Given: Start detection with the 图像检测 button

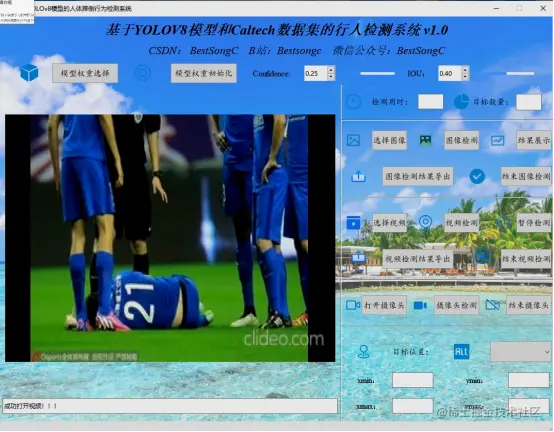Looking at the screenshot, I should (x=461, y=140).
